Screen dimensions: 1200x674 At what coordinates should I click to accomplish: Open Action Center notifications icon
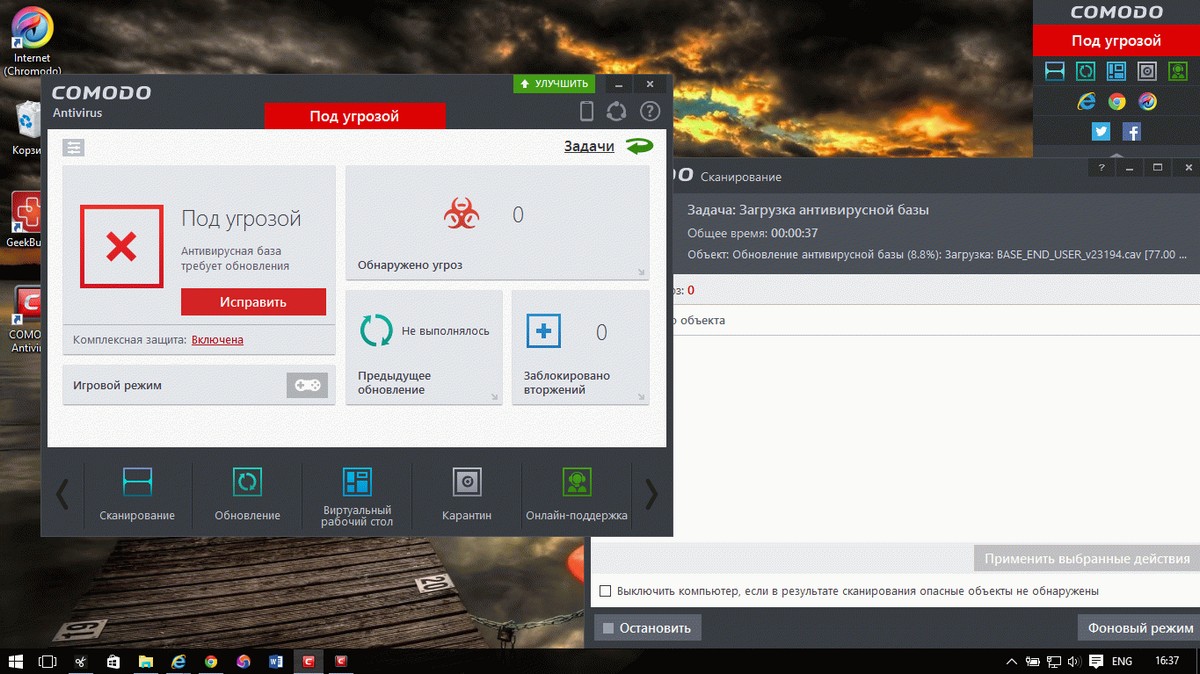pyautogui.click(x=1097, y=661)
